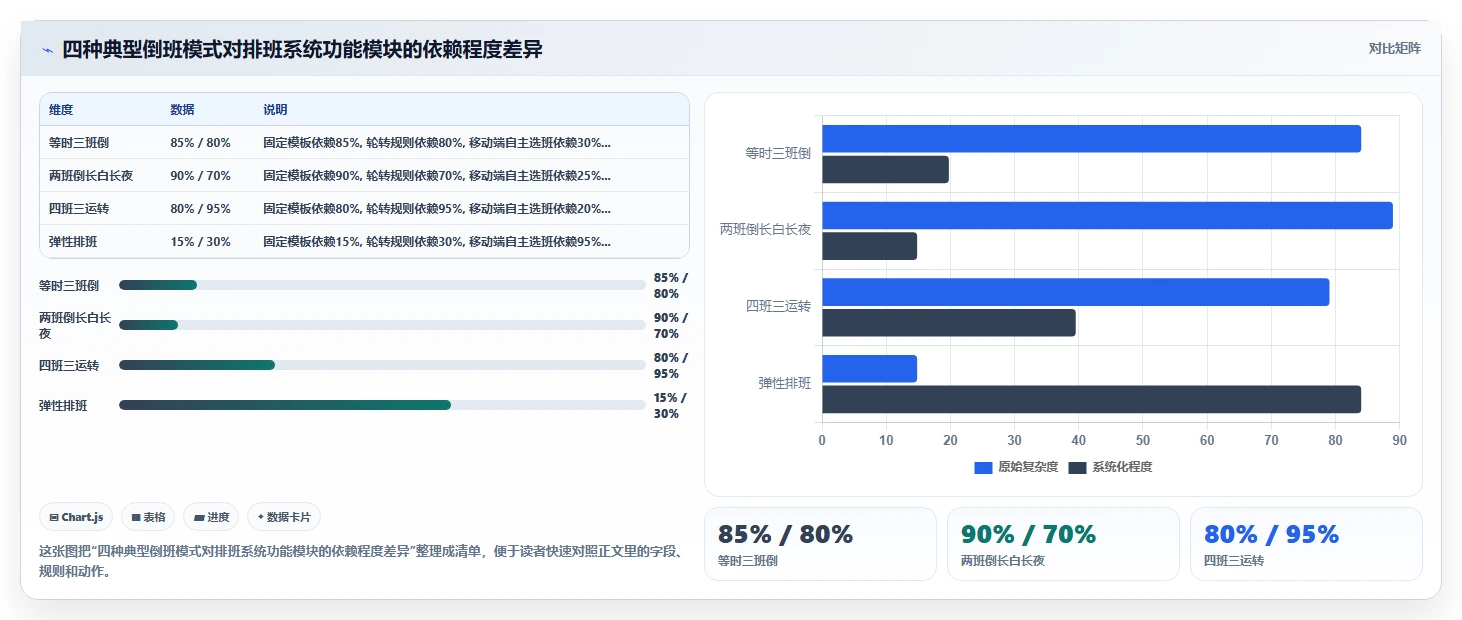
Task: Click the 原始复杂度 legend label
Action: 1028,467
